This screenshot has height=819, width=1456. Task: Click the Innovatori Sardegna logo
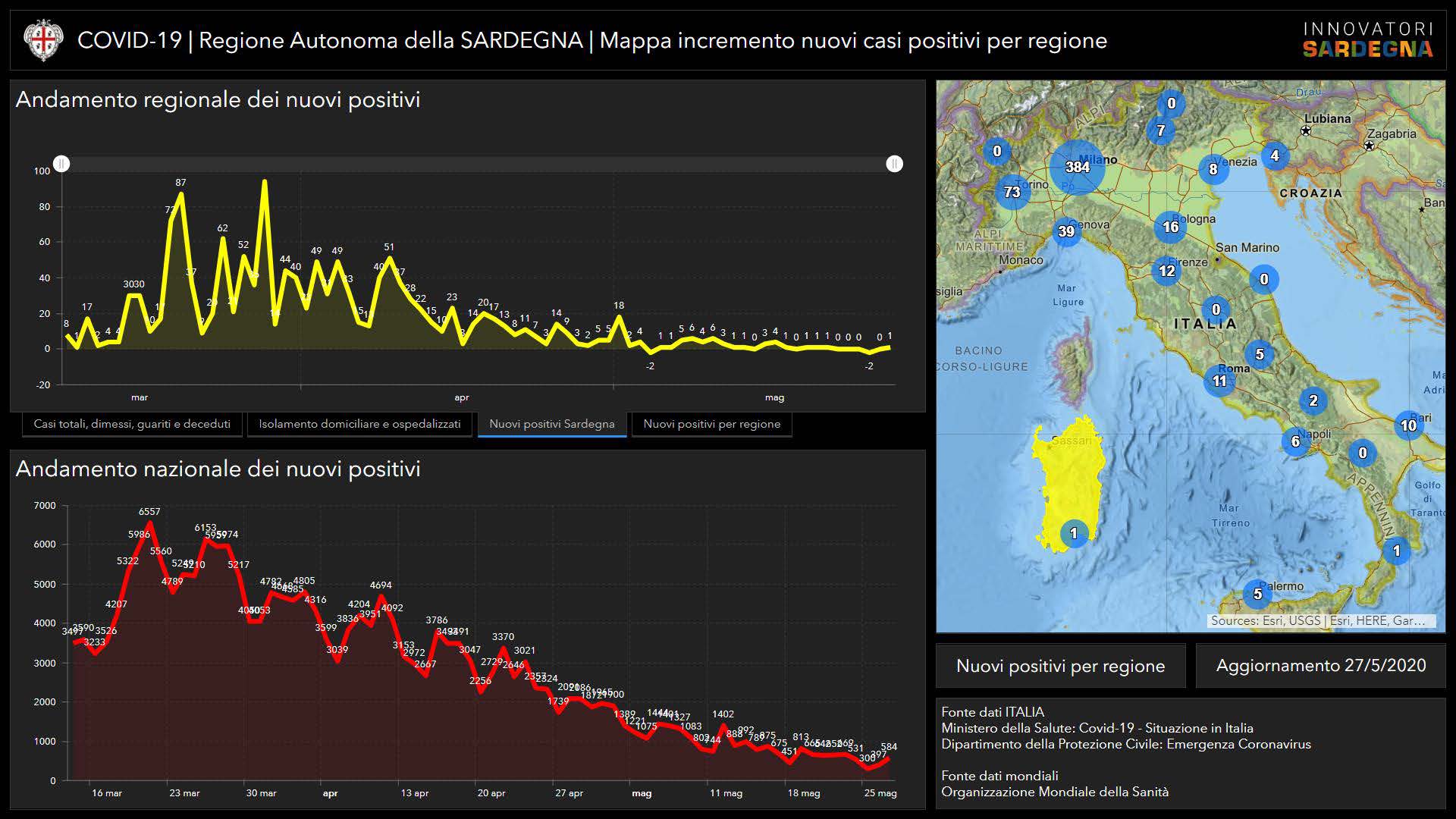[x=1367, y=40]
